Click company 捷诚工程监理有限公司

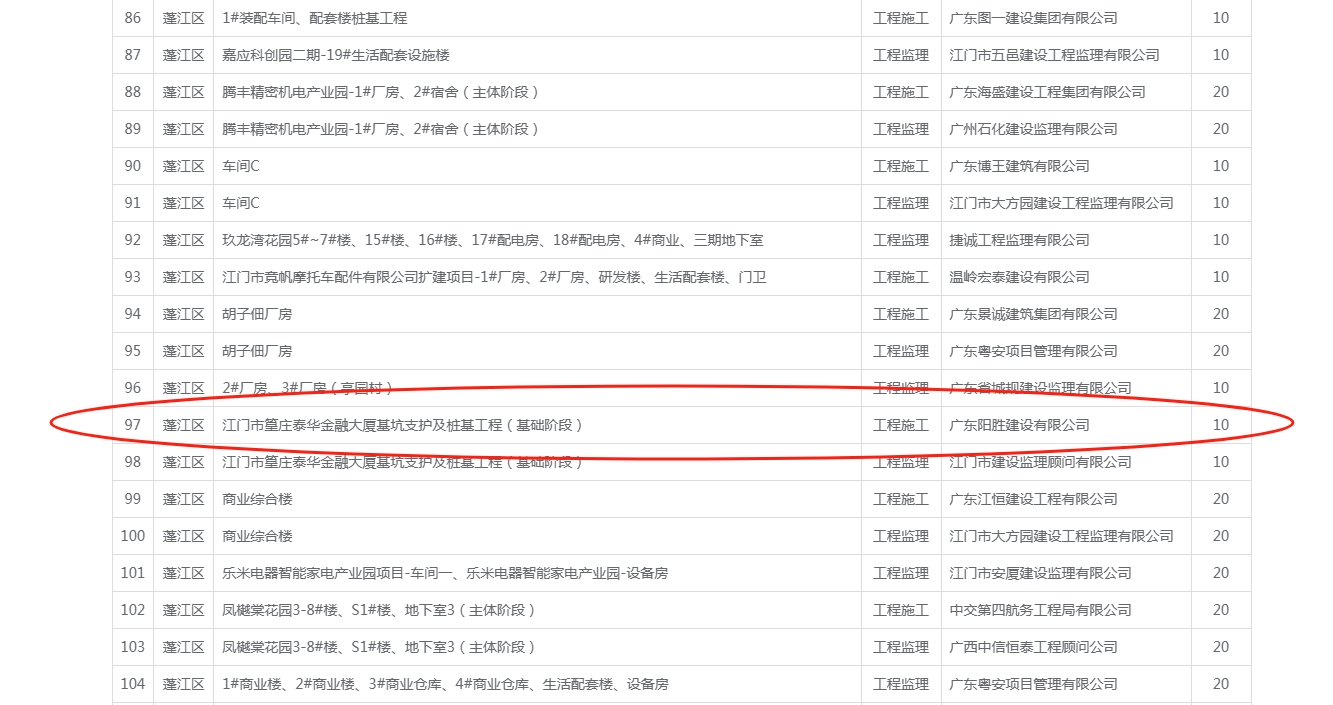pos(1019,240)
